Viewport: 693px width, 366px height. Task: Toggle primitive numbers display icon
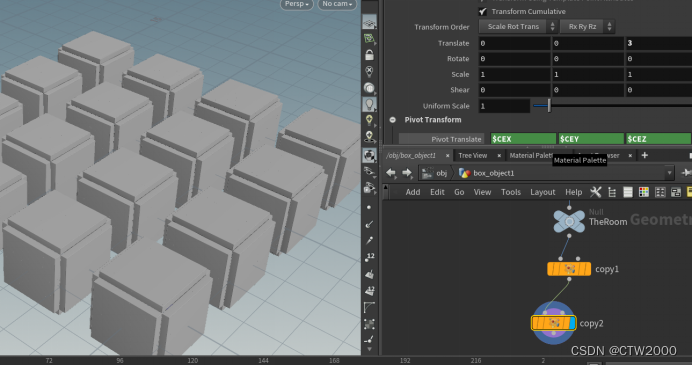tap(370, 290)
